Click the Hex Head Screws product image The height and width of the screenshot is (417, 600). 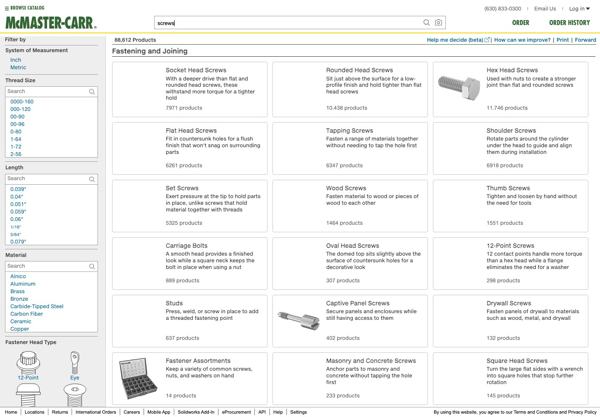[459, 86]
